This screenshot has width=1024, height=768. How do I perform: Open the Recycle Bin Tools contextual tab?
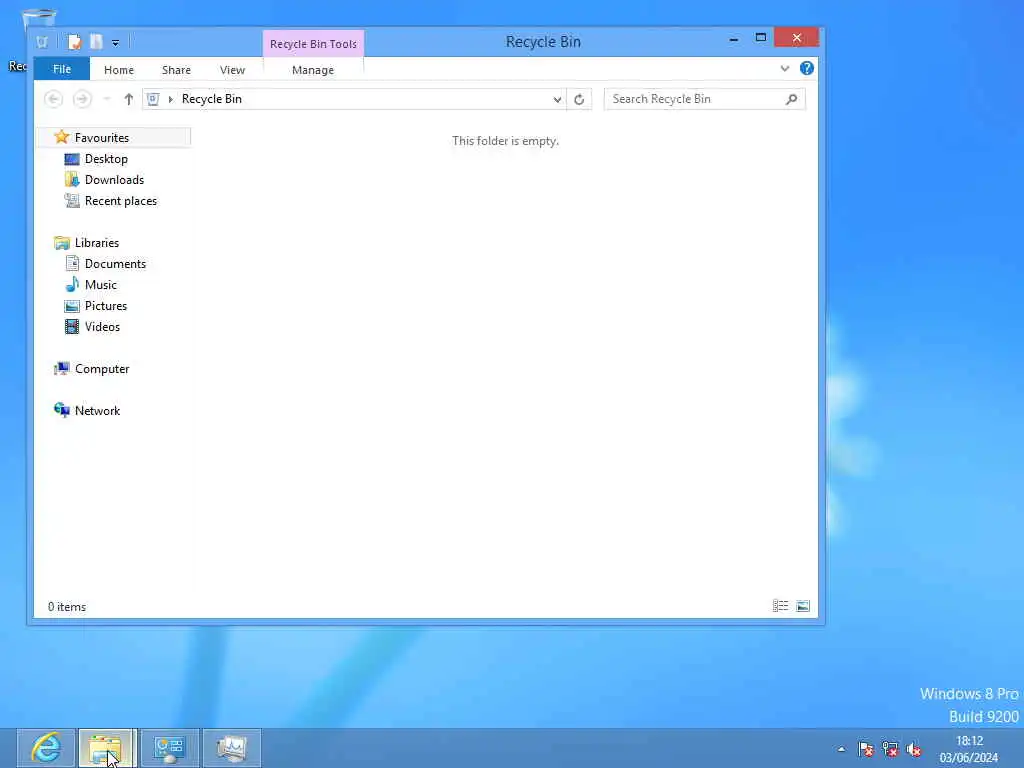point(313,44)
